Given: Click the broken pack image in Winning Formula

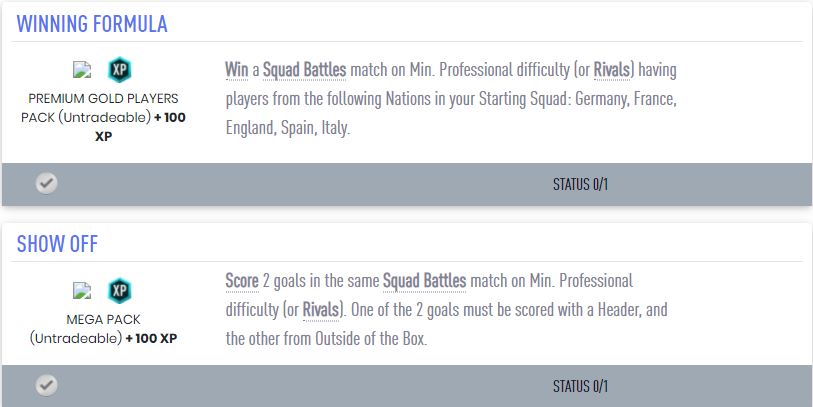Looking at the screenshot, I should click(83, 71).
